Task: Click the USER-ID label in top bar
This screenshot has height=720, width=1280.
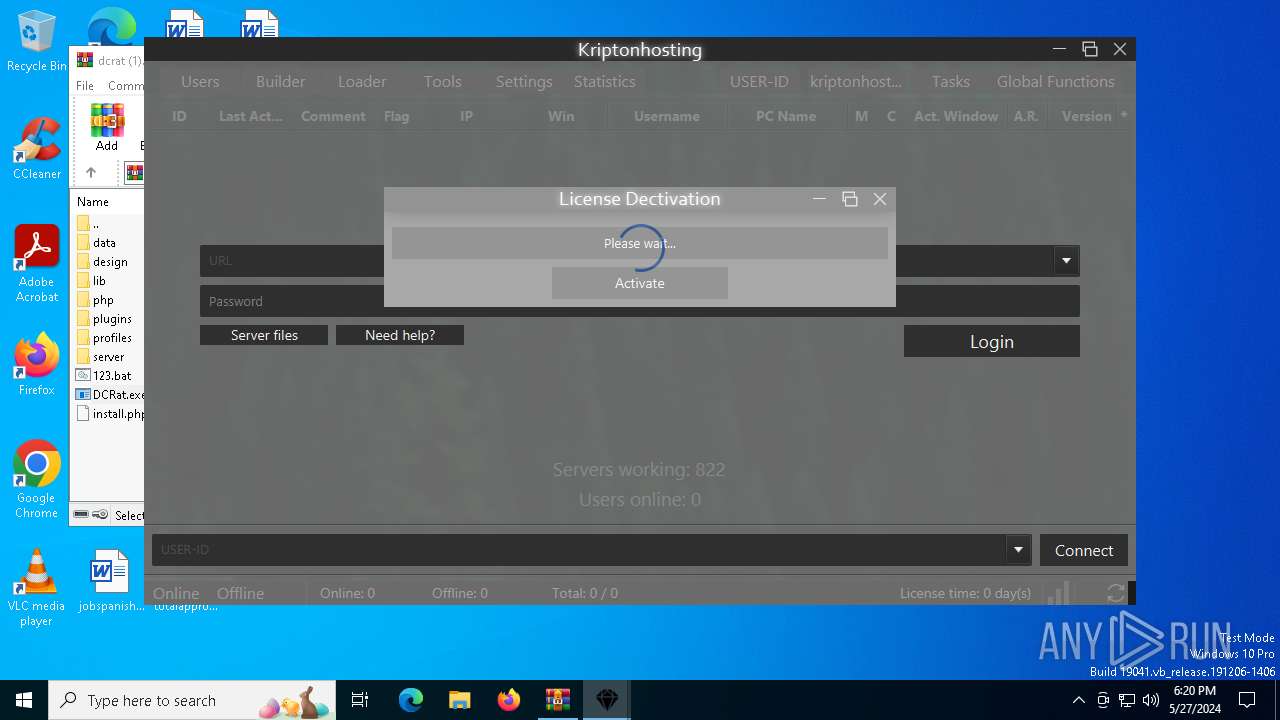Action: [x=759, y=82]
